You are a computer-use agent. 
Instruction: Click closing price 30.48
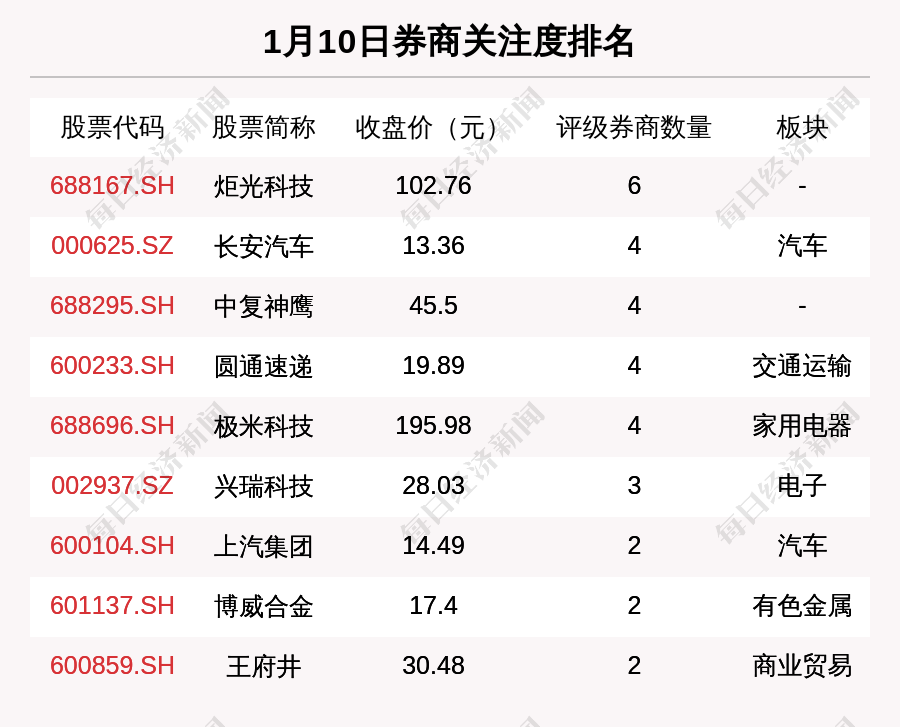(x=433, y=666)
